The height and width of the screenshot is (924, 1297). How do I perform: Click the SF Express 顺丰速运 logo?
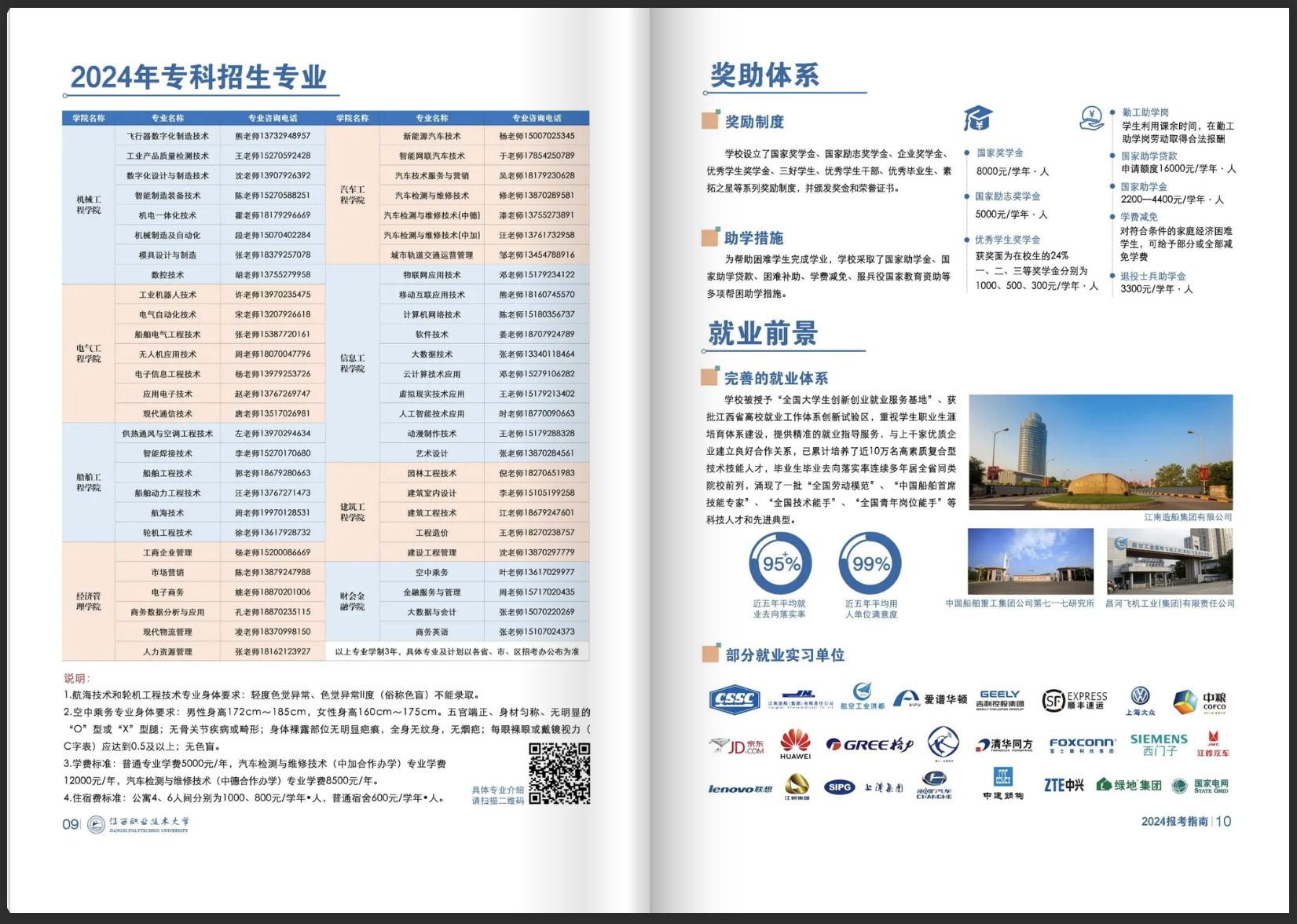pyautogui.click(x=1075, y=699)
